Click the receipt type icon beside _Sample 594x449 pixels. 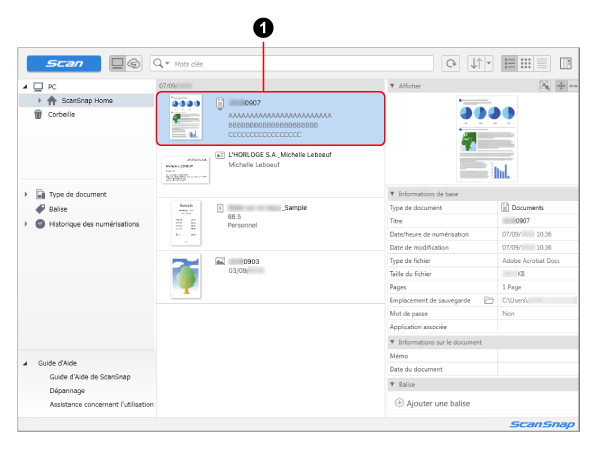(220, 208)
